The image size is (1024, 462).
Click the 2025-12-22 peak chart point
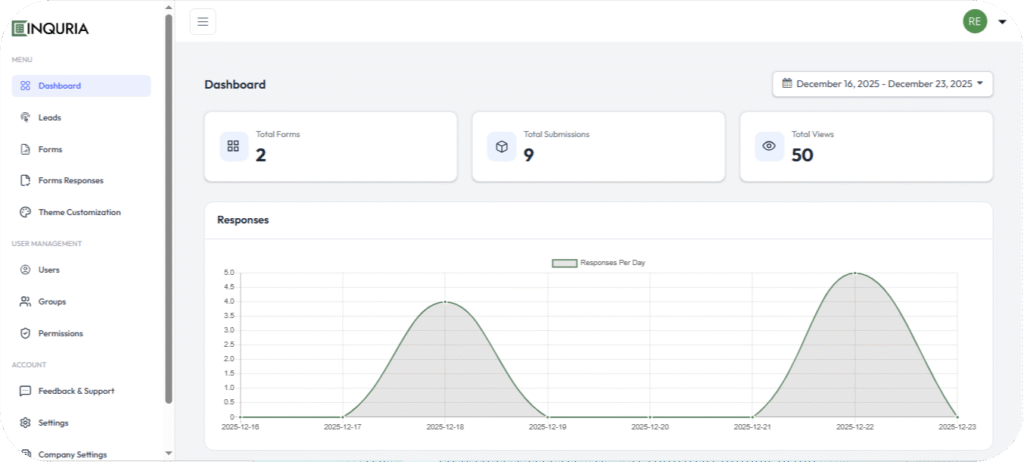[x=855, y=273]
